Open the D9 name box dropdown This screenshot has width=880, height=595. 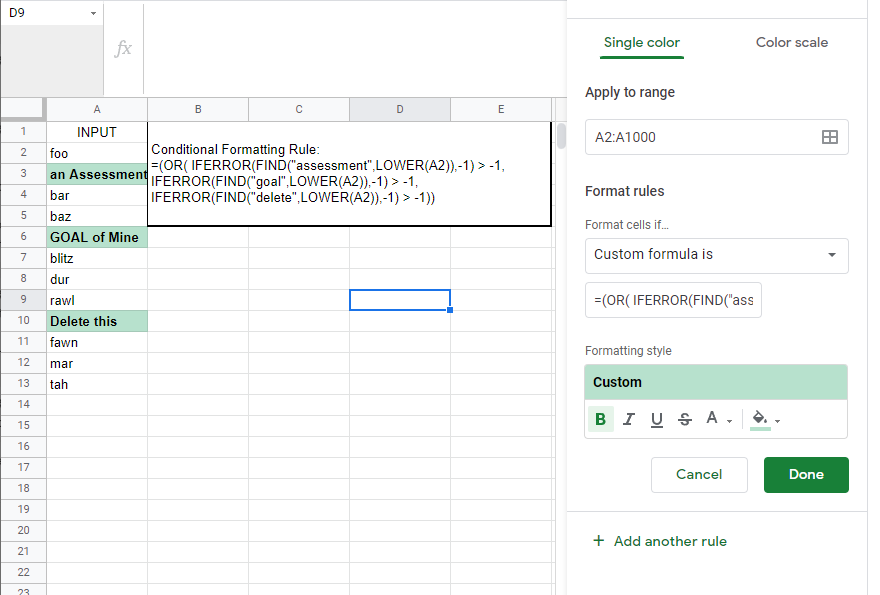[x=93, y=13]
